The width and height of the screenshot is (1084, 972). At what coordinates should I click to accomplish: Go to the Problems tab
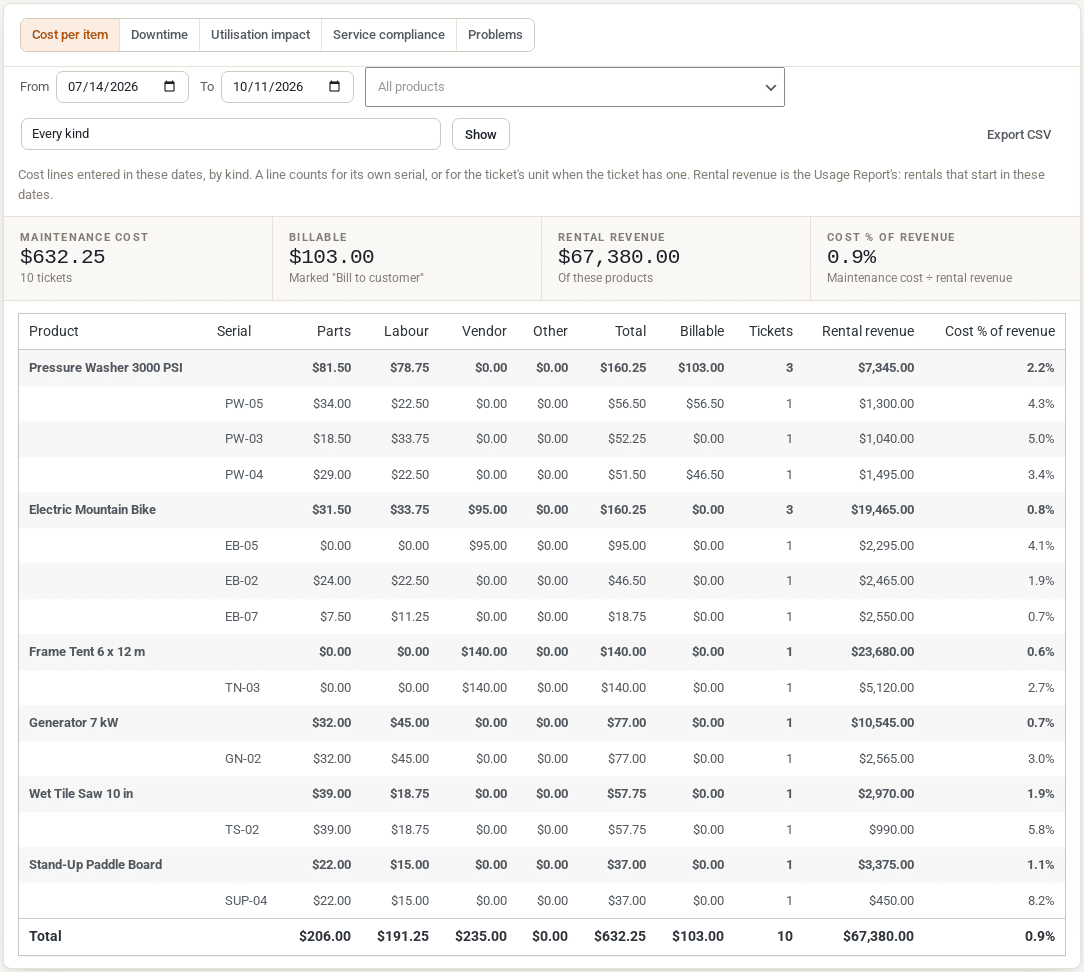[495, 35]
